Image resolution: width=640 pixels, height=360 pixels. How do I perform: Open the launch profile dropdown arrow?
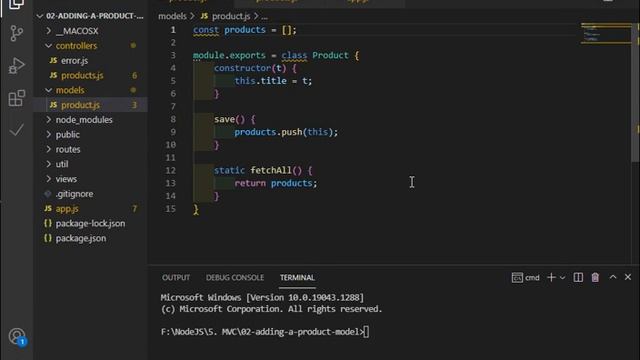click(x=562, y=278)
